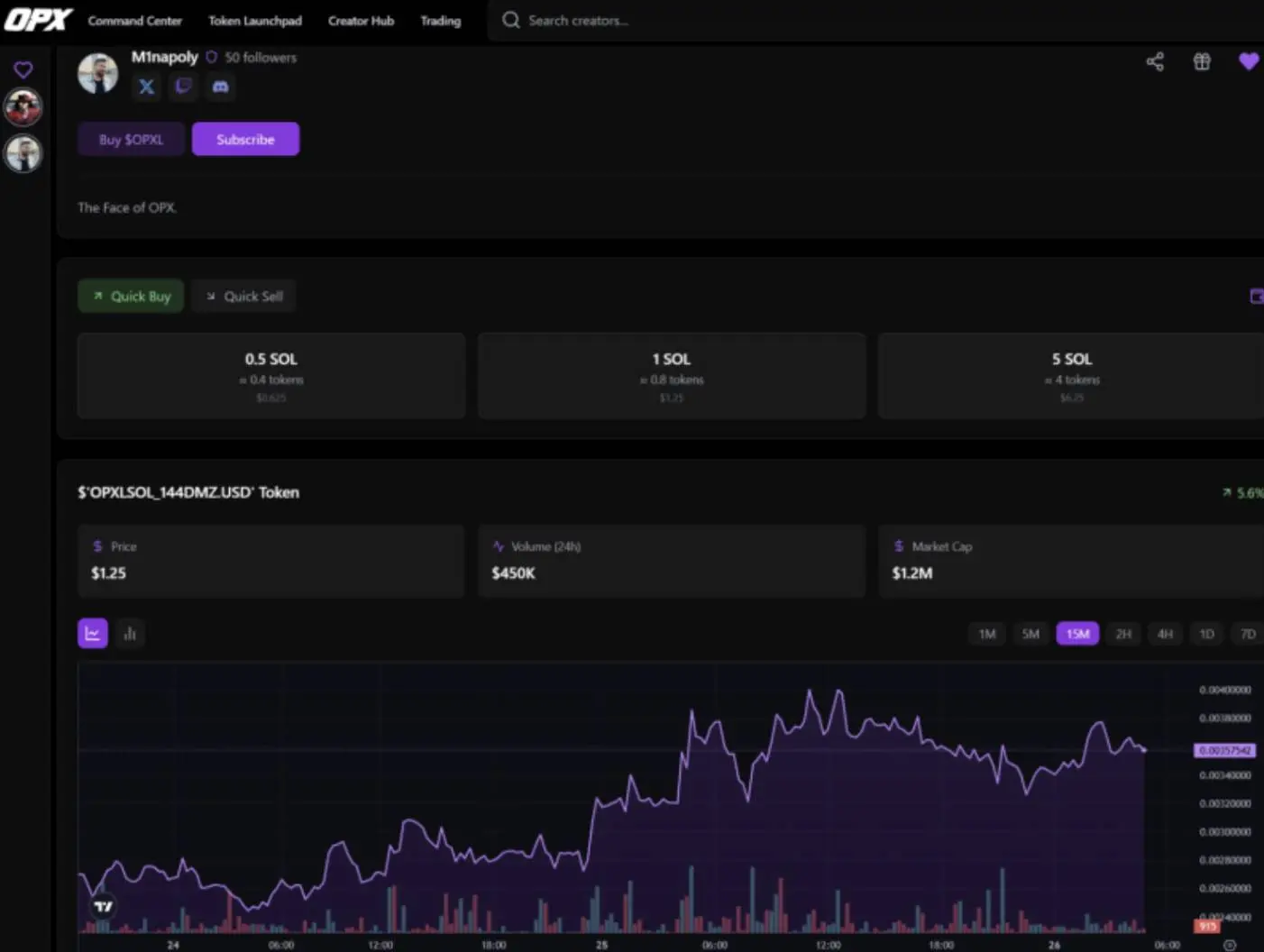Select the 1D chart timeframe

(x=1206, y=634)
